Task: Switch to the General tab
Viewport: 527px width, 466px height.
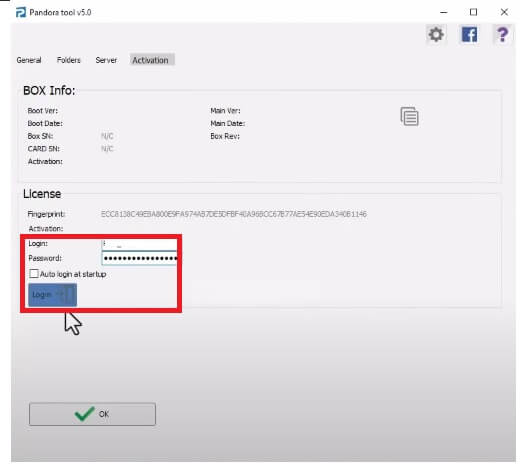Action: pyautogui.click(x=29, y=60)
